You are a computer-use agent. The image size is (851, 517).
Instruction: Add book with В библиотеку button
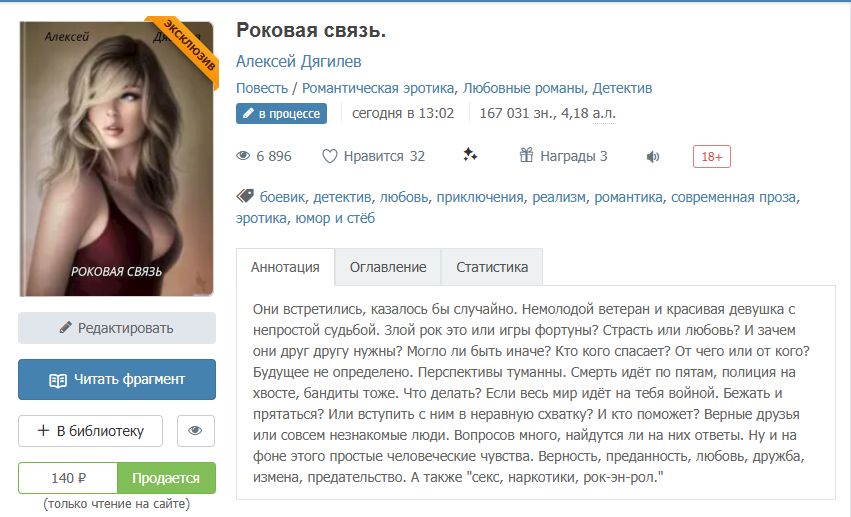[91, 431]
